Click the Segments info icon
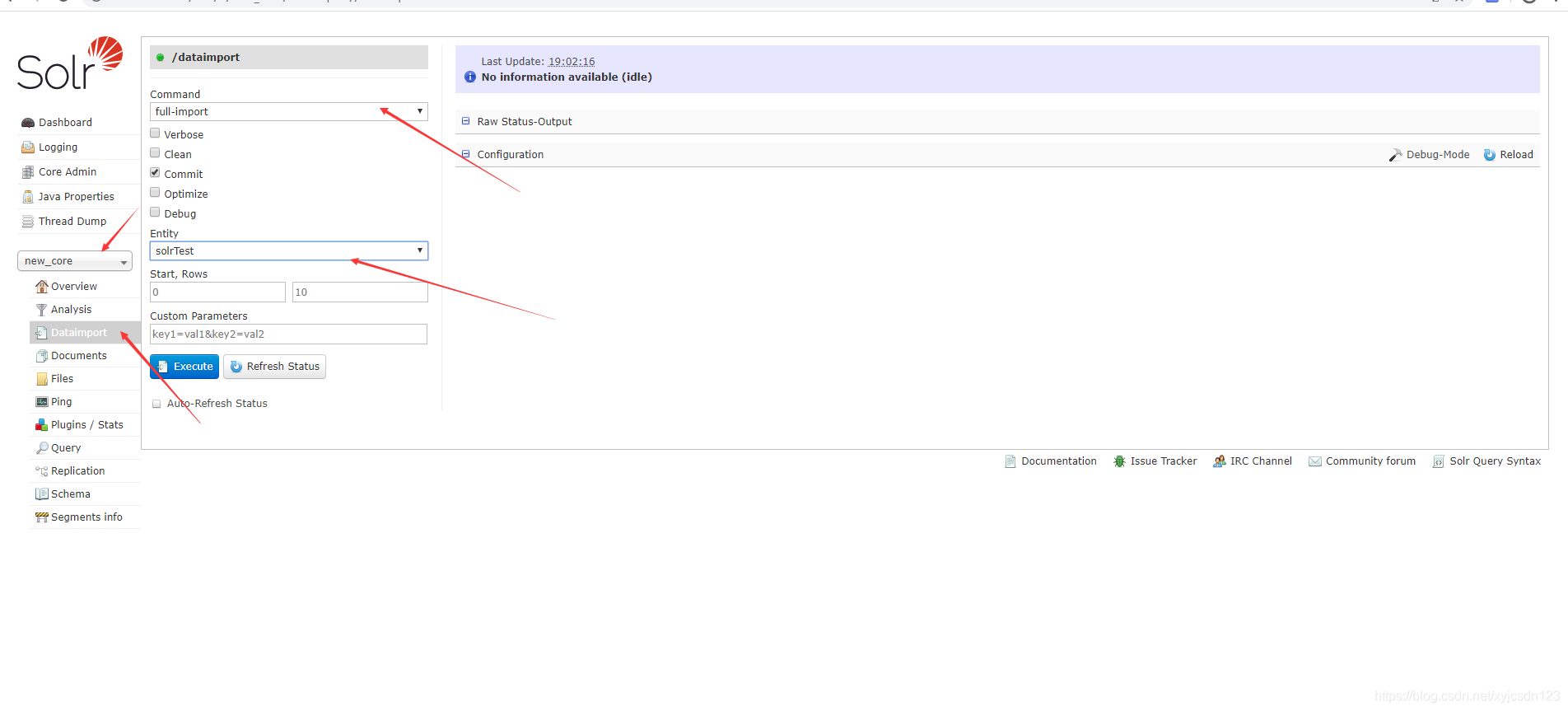This screenshot has width=1568, height=711. 41,517
